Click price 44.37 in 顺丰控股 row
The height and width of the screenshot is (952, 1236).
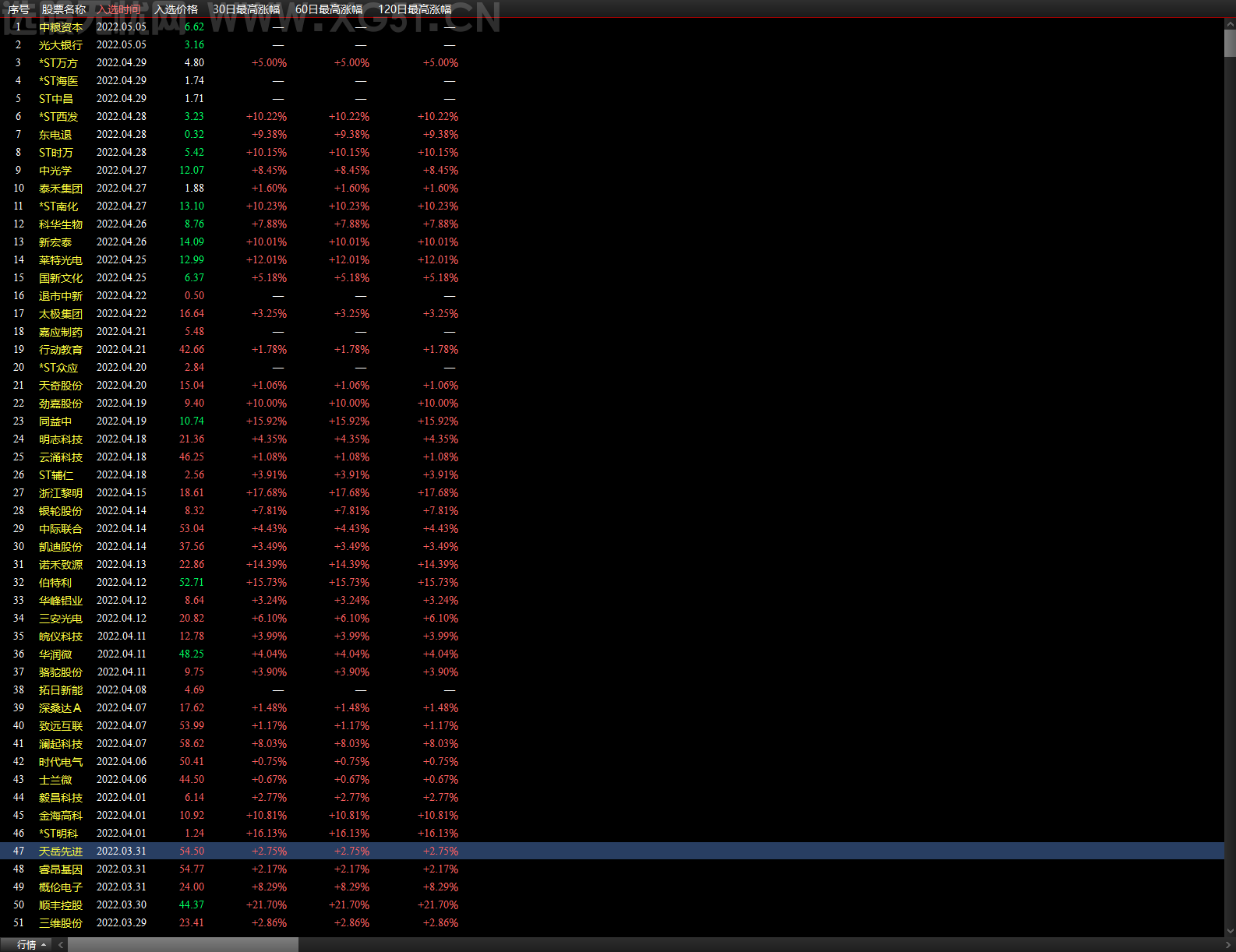click(192, 905)
